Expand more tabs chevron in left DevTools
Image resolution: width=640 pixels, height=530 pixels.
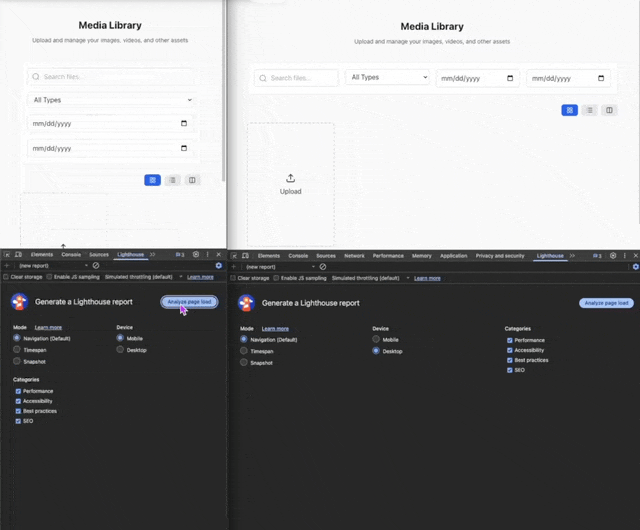[x=153, y=254]
